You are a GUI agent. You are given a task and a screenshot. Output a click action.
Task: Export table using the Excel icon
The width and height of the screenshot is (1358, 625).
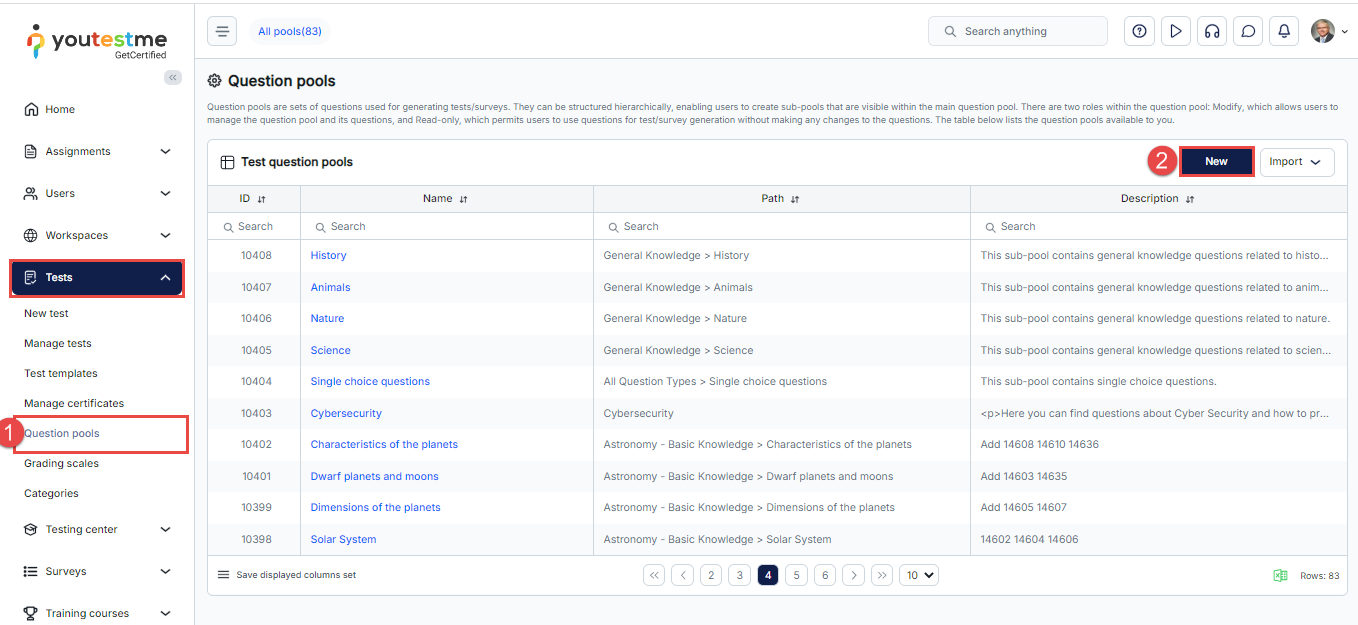[1280, 575]
